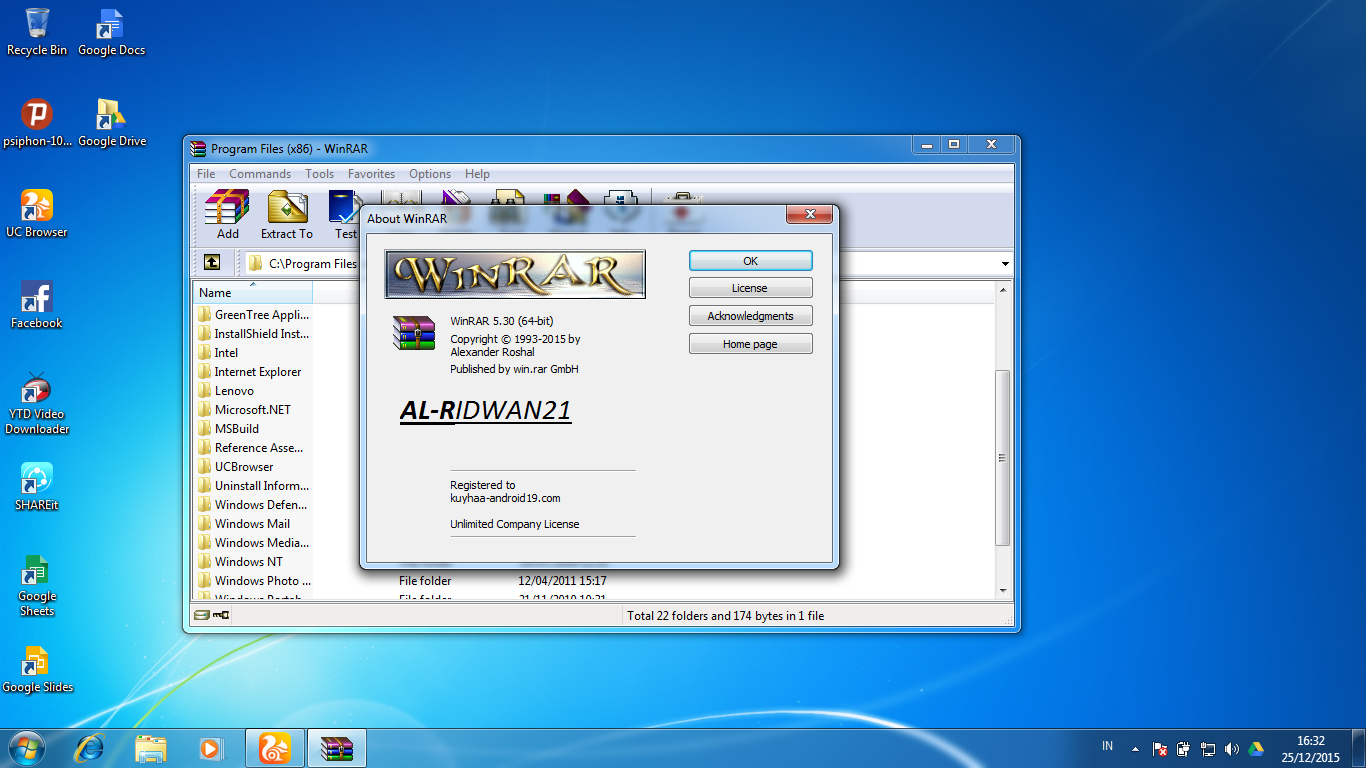
Task: Click the file list vertical scrollbar thumb
Action: click(x=1003, y=458)
